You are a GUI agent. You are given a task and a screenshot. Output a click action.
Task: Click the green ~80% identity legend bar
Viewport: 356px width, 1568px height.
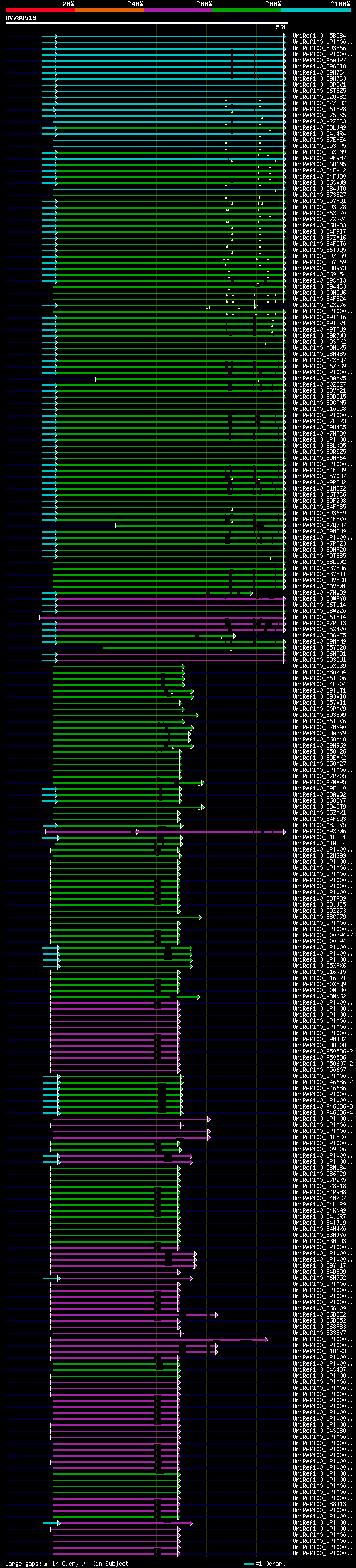pos(247,10)
